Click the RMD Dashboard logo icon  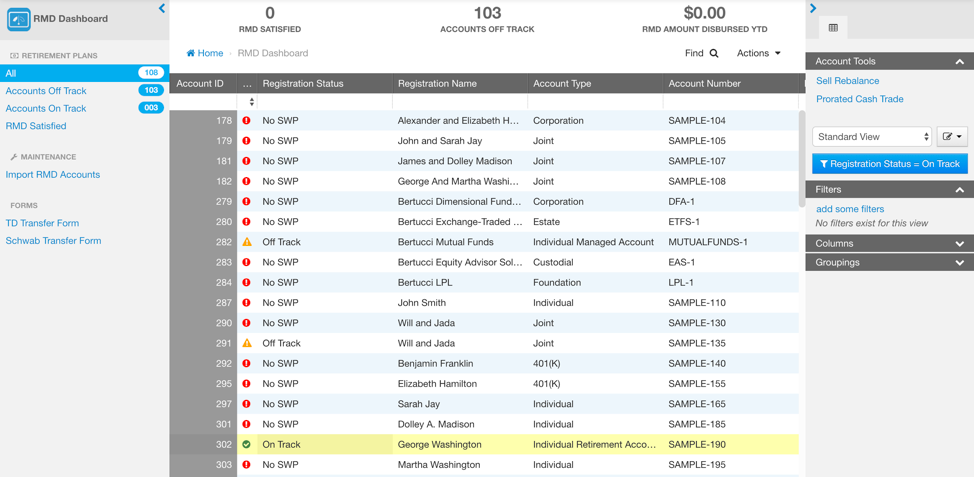(x=19, y=19)
